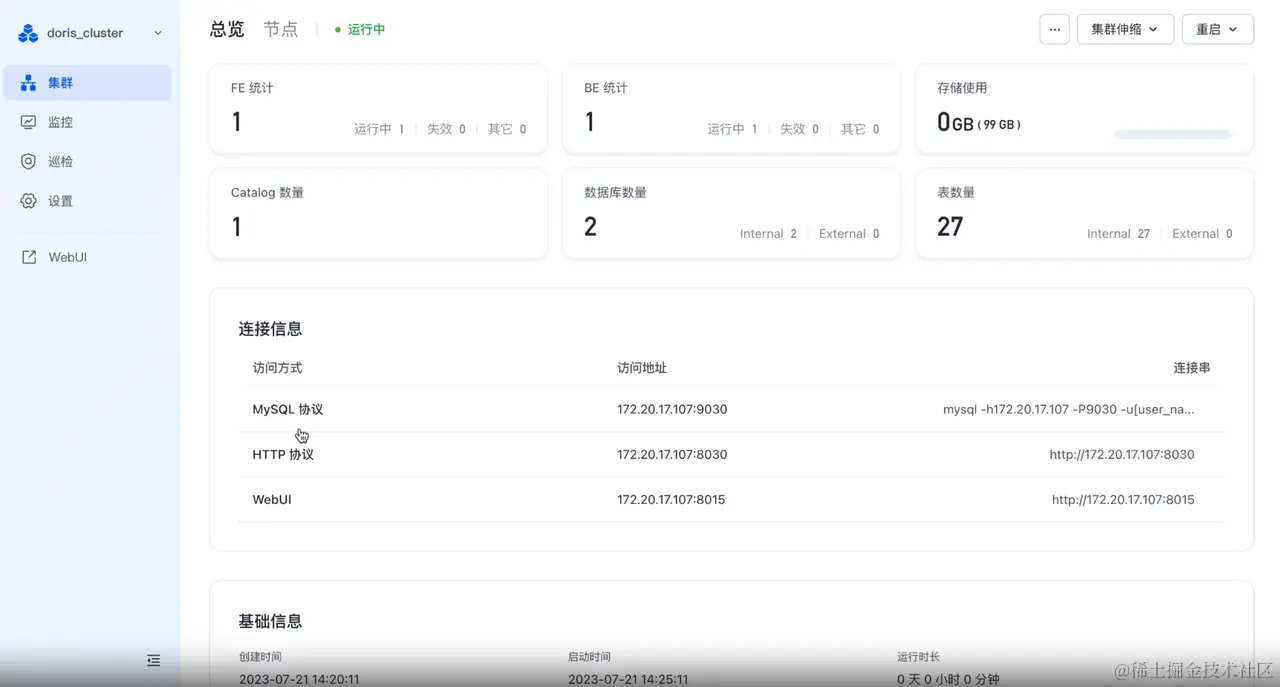Switch to the 总览 tab
This screenshot has width=1280, height=687.
227,29
